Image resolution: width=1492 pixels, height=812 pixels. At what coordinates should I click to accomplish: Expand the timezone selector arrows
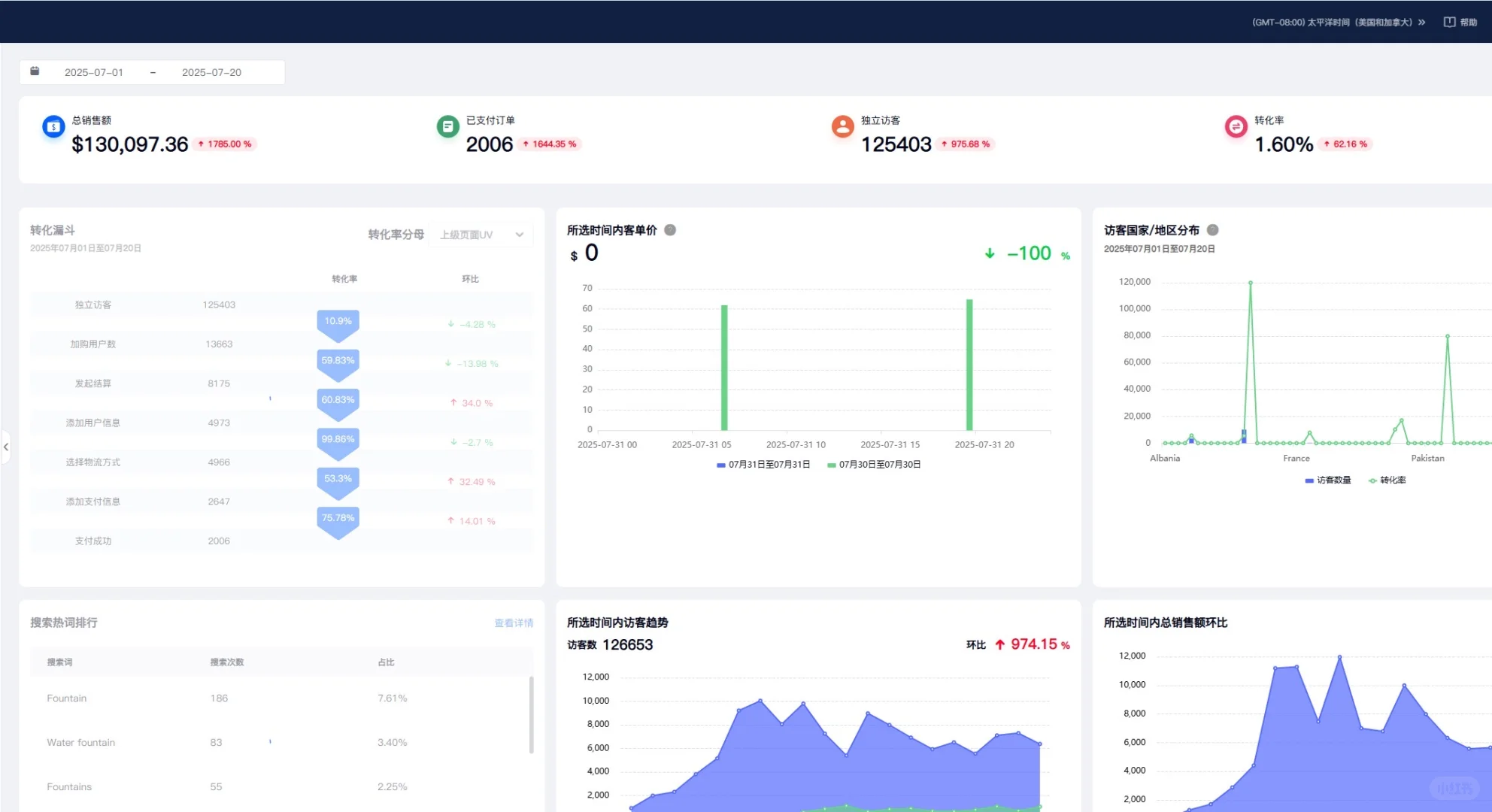tap(1421, 23)
